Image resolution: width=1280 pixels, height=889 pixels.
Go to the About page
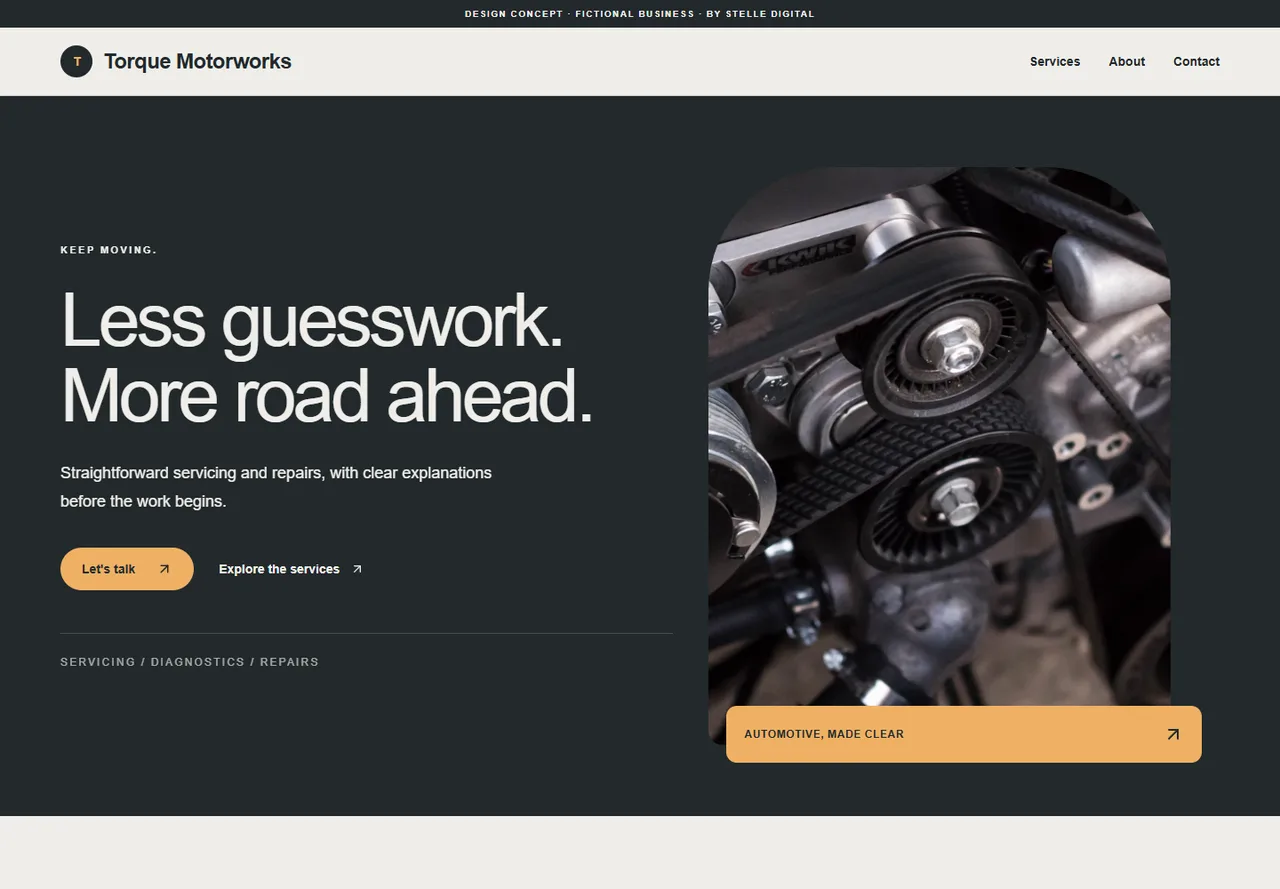coord(1127,61)
